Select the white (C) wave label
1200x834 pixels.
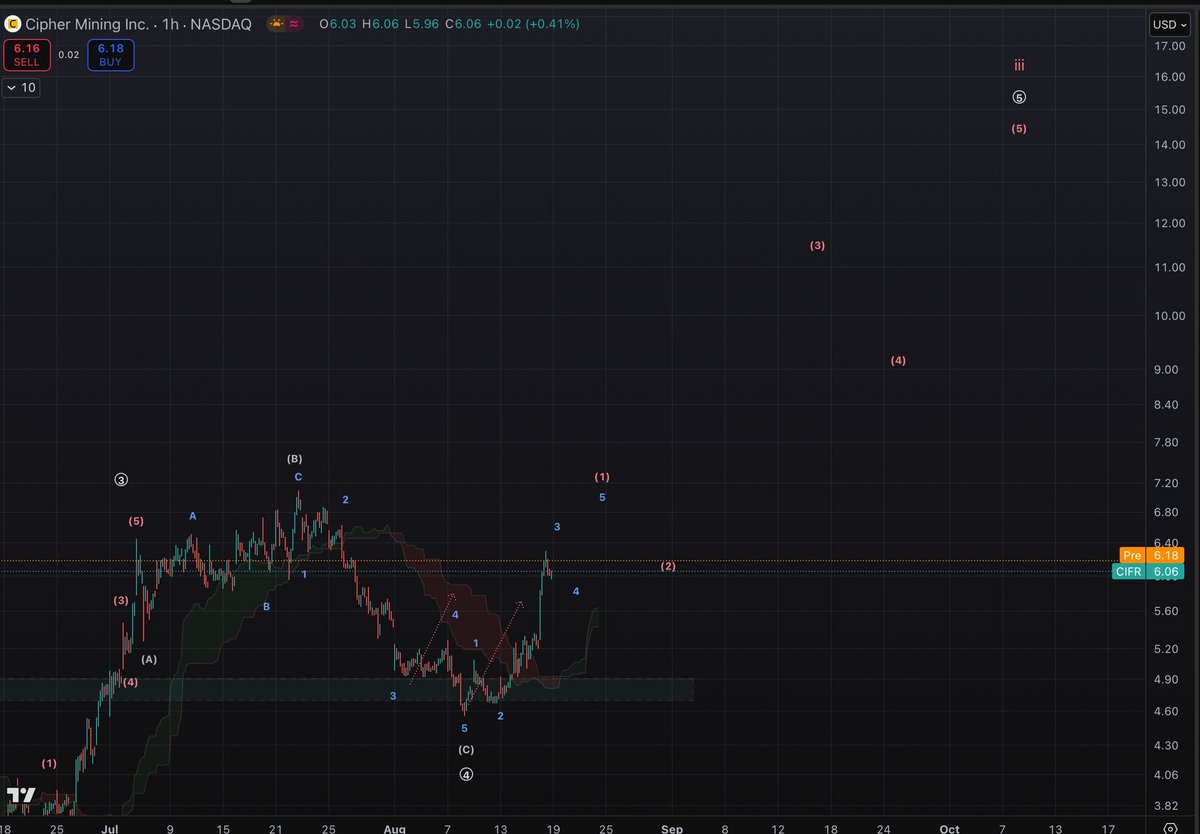pos(466,750)
